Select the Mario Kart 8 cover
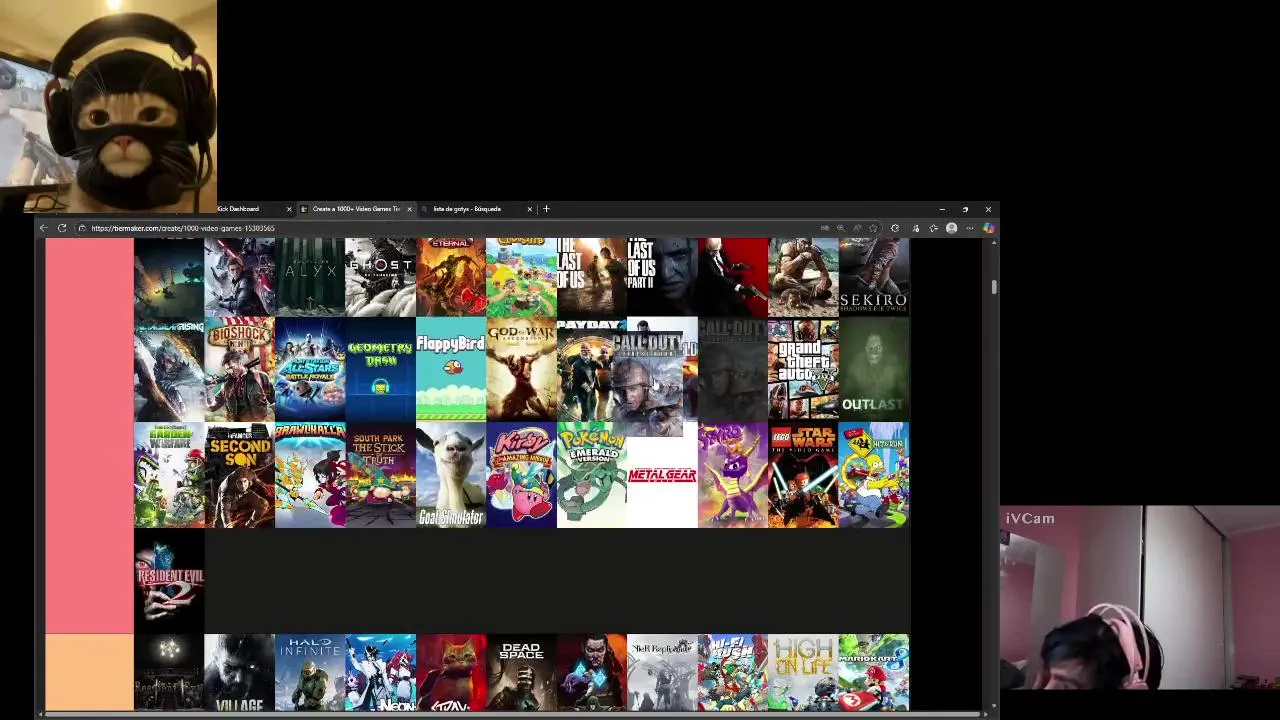 [x=874, y=673]
